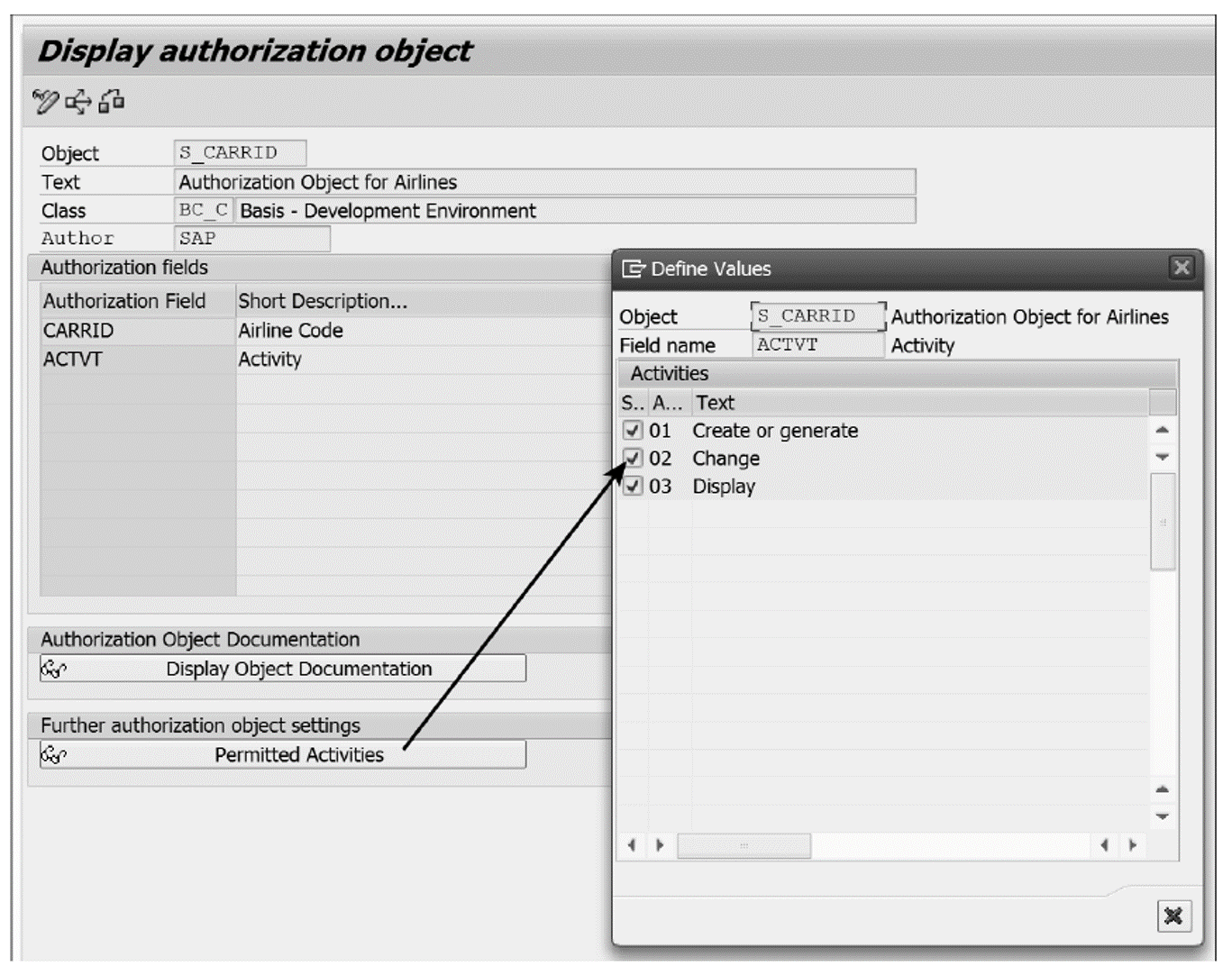This screenshot has height=975, width=1232.
Task: Click the cancel X icon at dialog bottom
Action: (x=1173, y=916)
